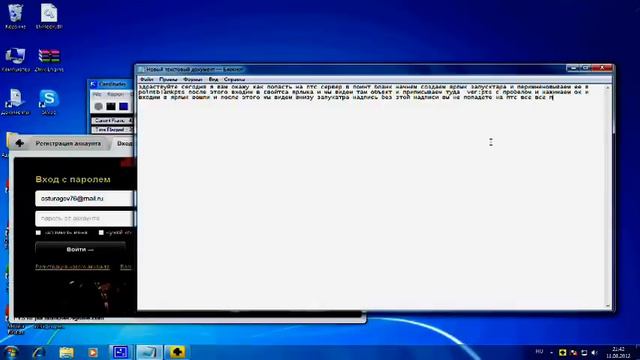Image resolution: width=640 pixels, height=360 pixels.
Task: Click the email field with osturagov76@mail.ru
Action: (x=85, y=199)
